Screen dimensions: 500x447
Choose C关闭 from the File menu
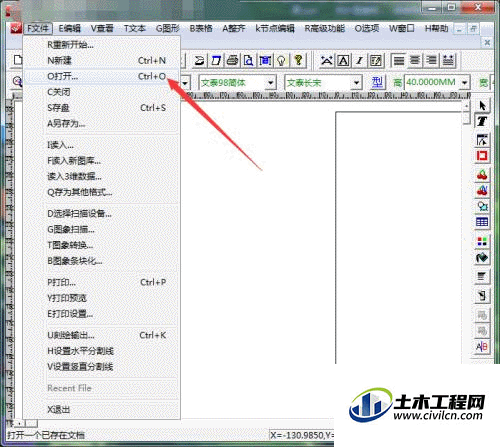(x=103, y=92)
